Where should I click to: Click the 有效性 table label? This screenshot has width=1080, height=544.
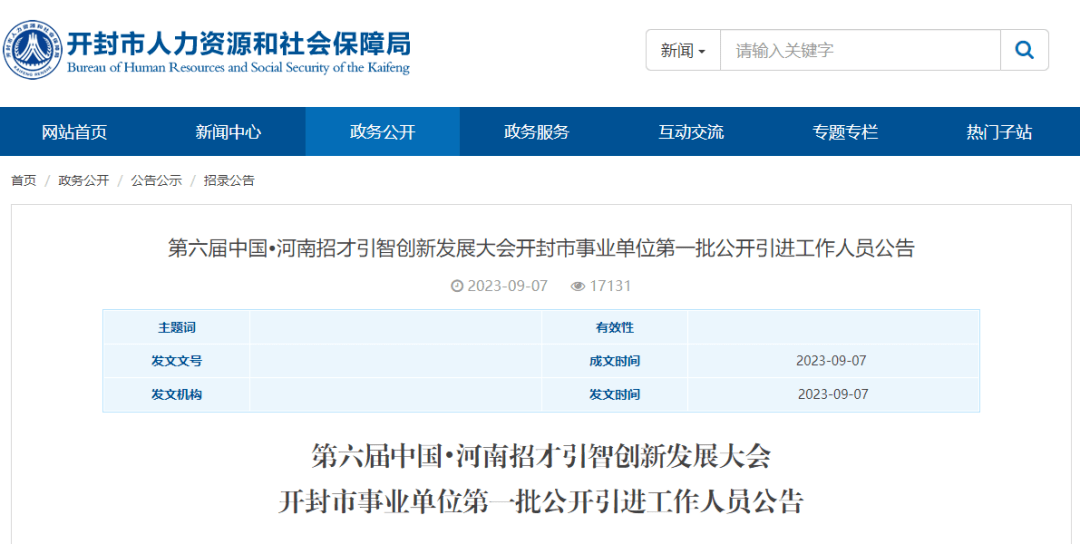pos(615,328)
